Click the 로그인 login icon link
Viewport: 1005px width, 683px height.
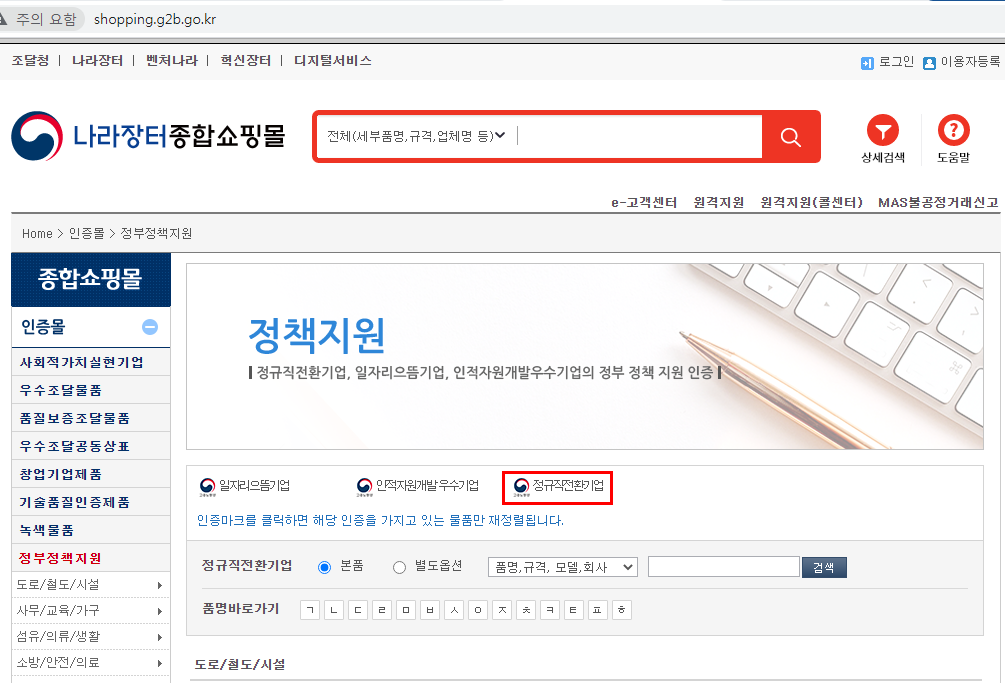click(887, 62)
